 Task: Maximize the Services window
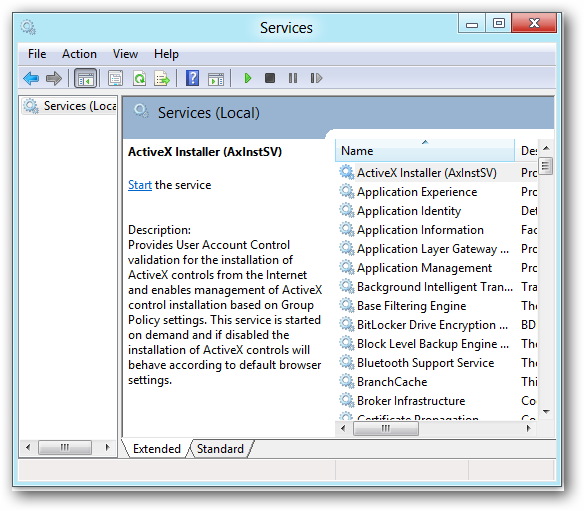click(x=499, y=24)
